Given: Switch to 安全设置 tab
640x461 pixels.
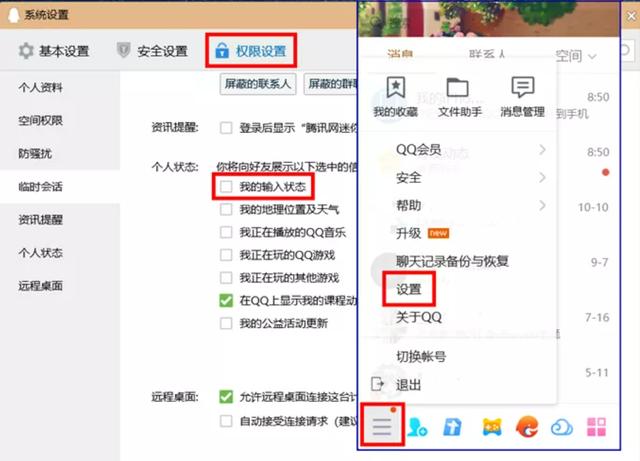Looking at the screenshot, I should tap(152, 51).
